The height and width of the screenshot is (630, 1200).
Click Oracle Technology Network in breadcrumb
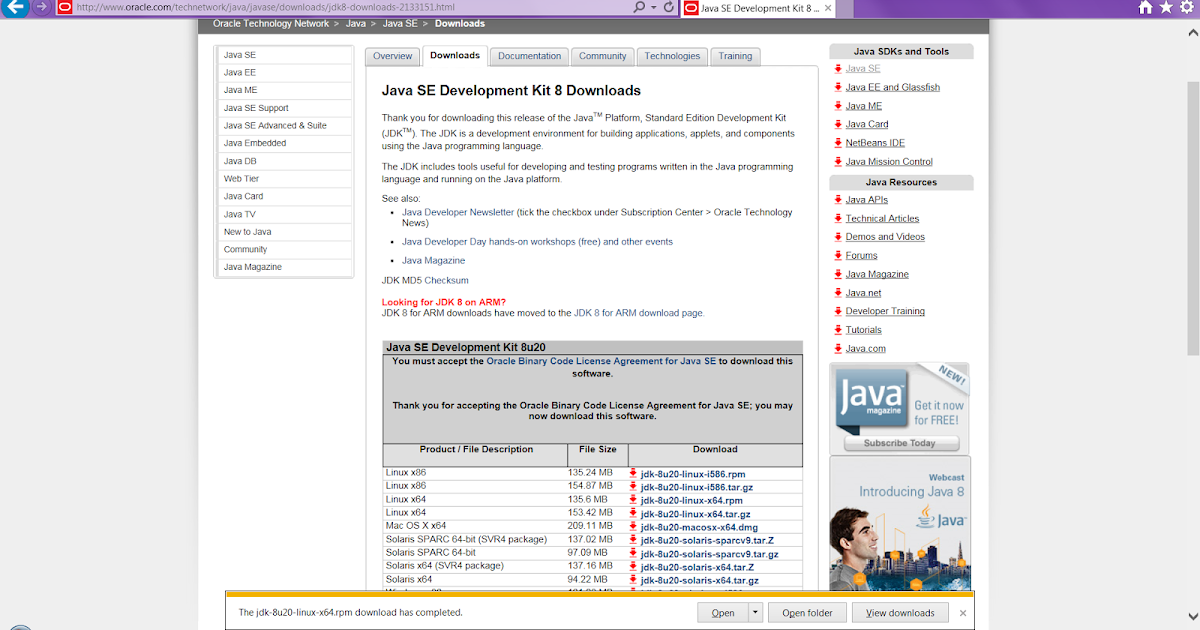point(271,23)
